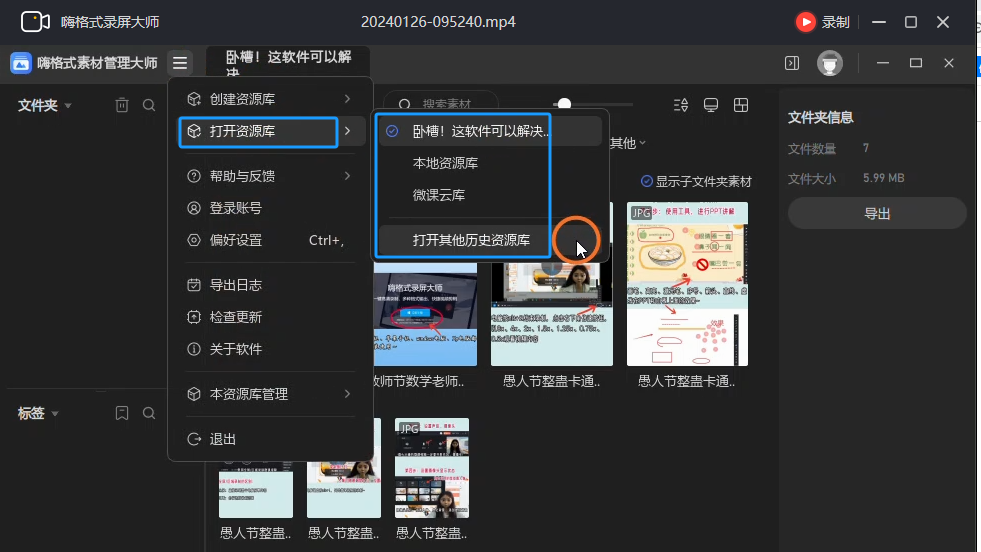Click the 本资源库管理 cube icon
The width and height of the screenshot is (981, 552).
click(194, 394)
